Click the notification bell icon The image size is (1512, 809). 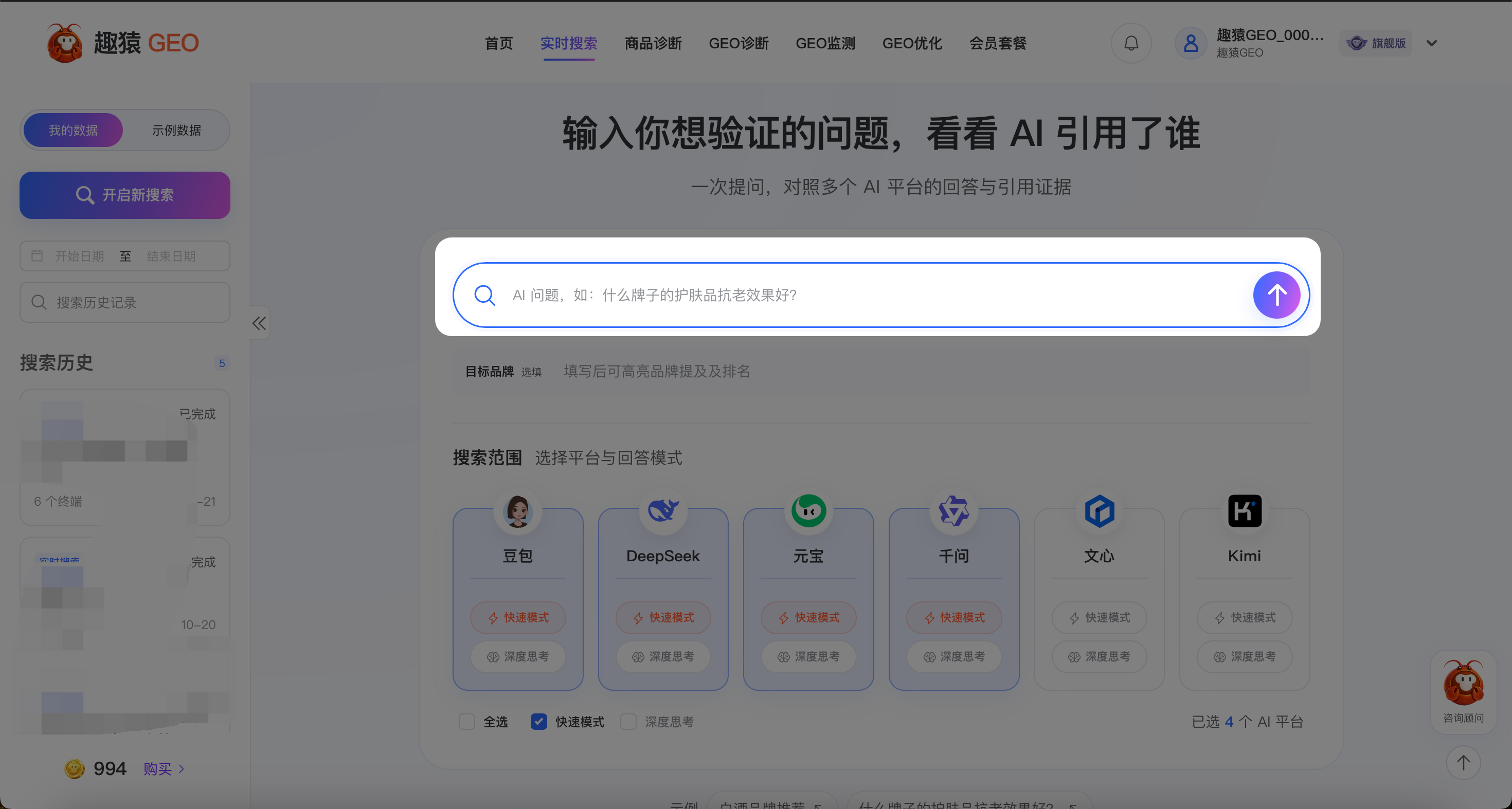[1131, 43]
